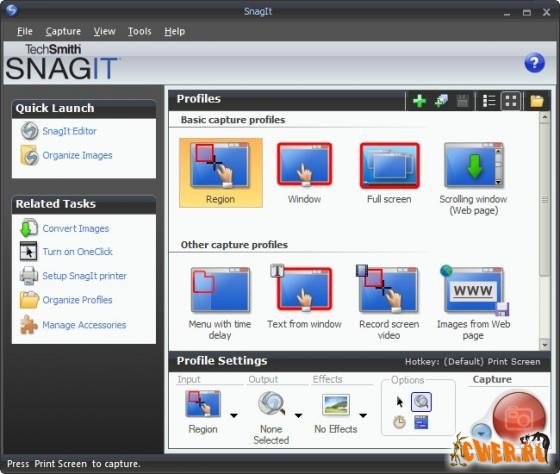Click the Other capture profiles heading

click(234, 245)
